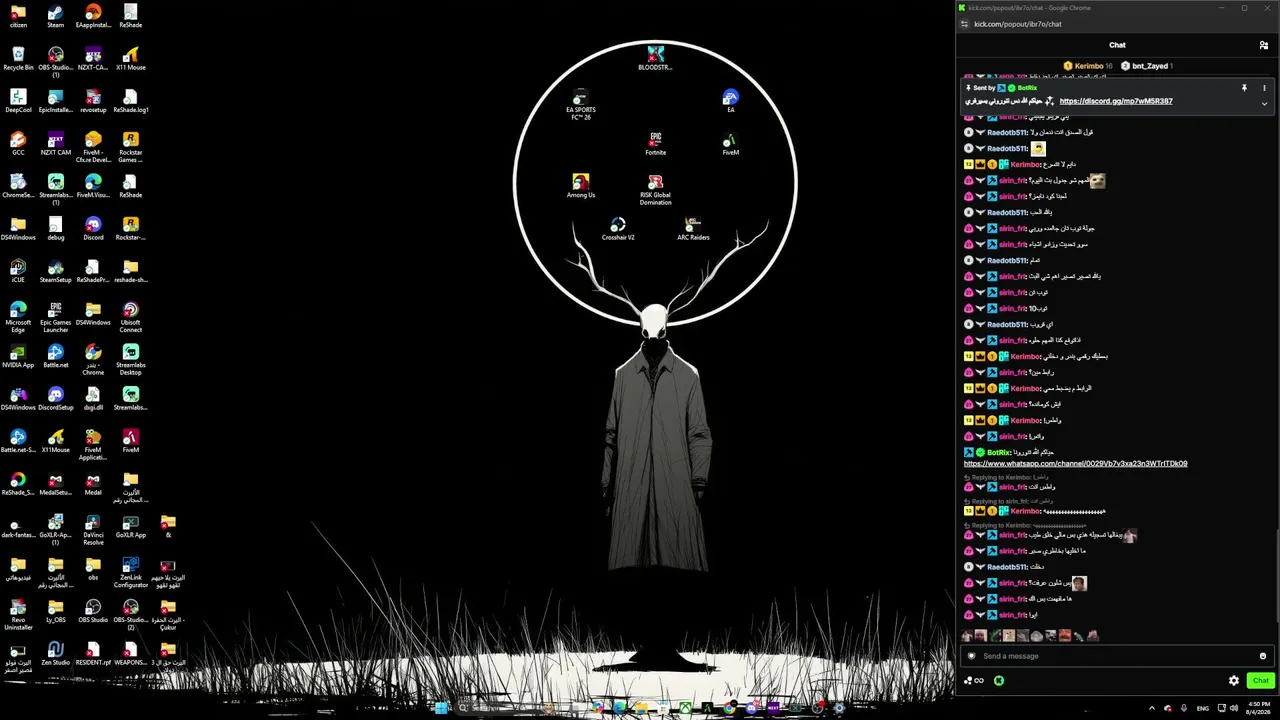The width and height of the screenshot is (1280, 720).
Task: Launch Crosshair V2 shortcut
Action: pyautogui.click(x=618, y=229)
